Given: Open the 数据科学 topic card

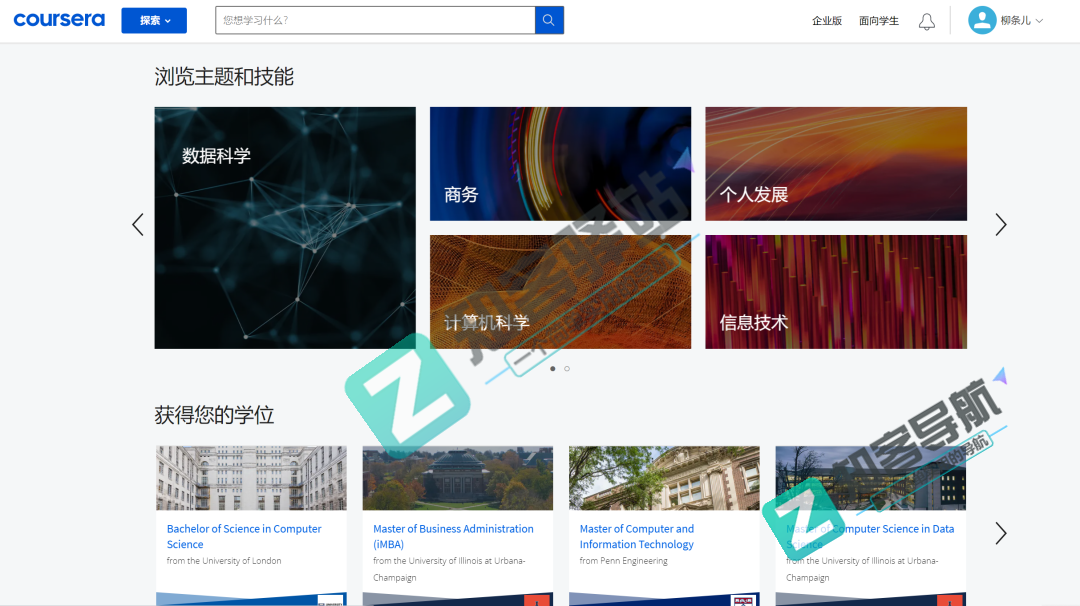Looking at the screenshot, I should [x=284, y=227].
